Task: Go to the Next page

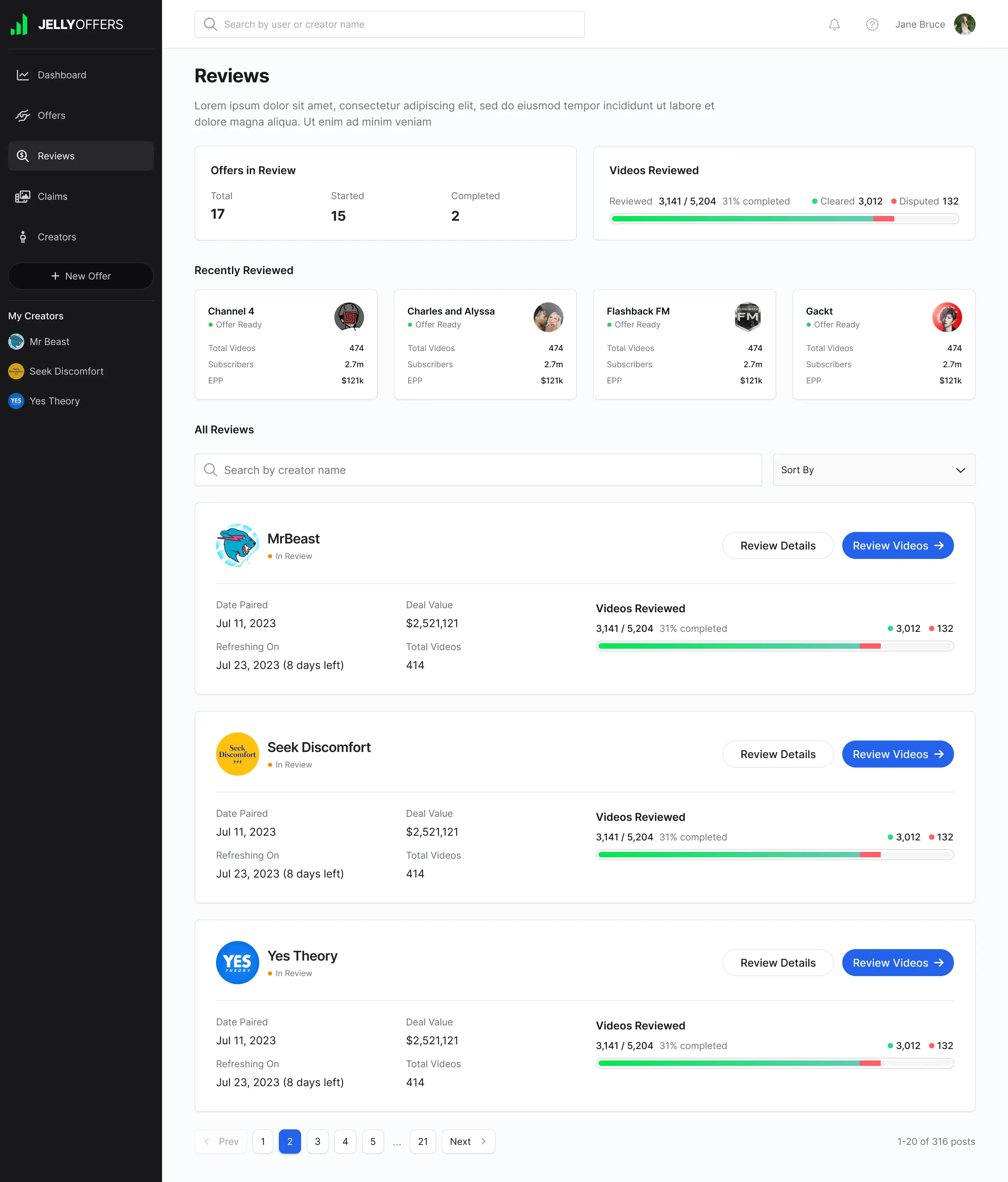Action: click(468, 1141)
